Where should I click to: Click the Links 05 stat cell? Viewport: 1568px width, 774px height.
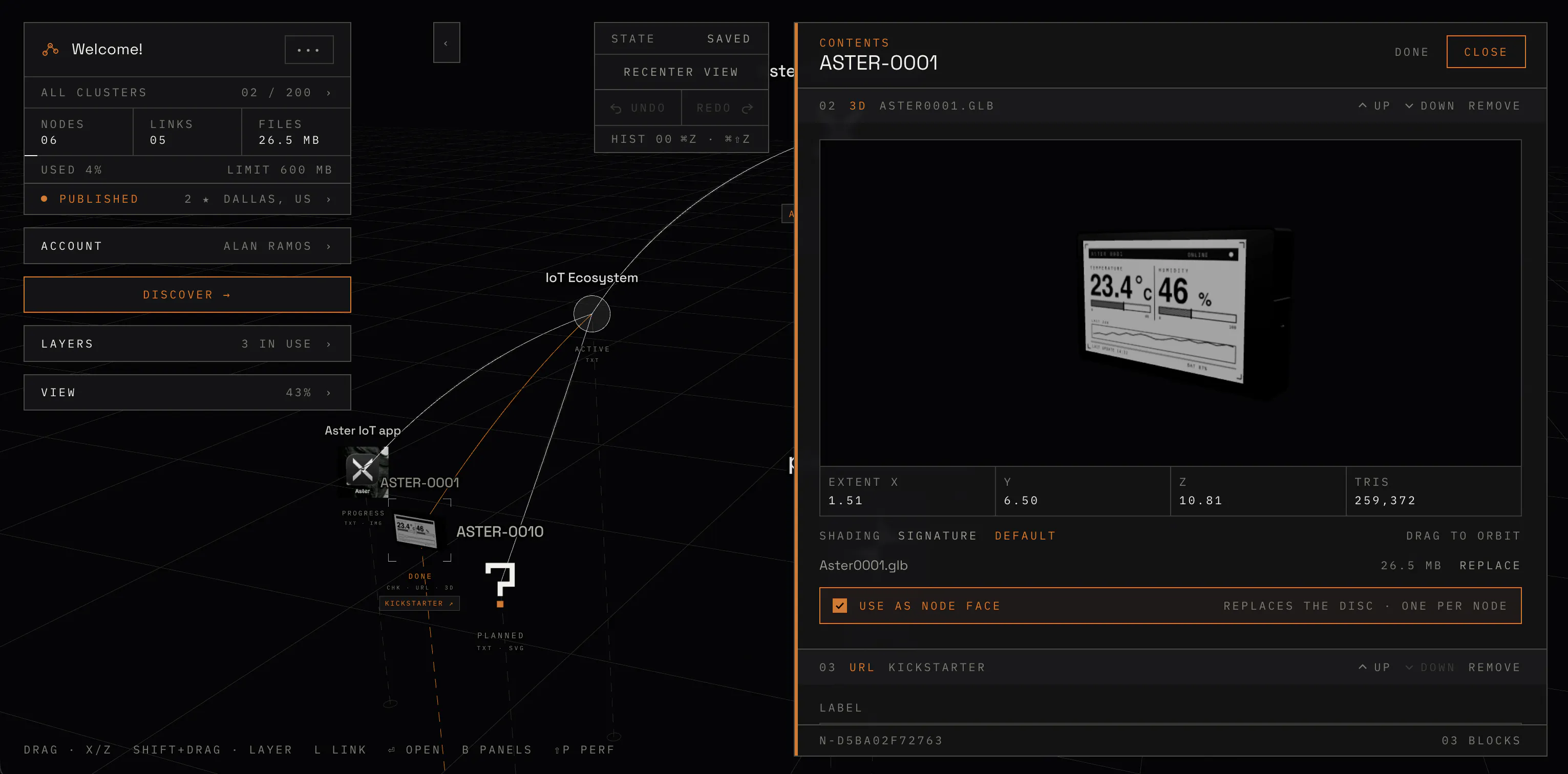tap(187, 132)
